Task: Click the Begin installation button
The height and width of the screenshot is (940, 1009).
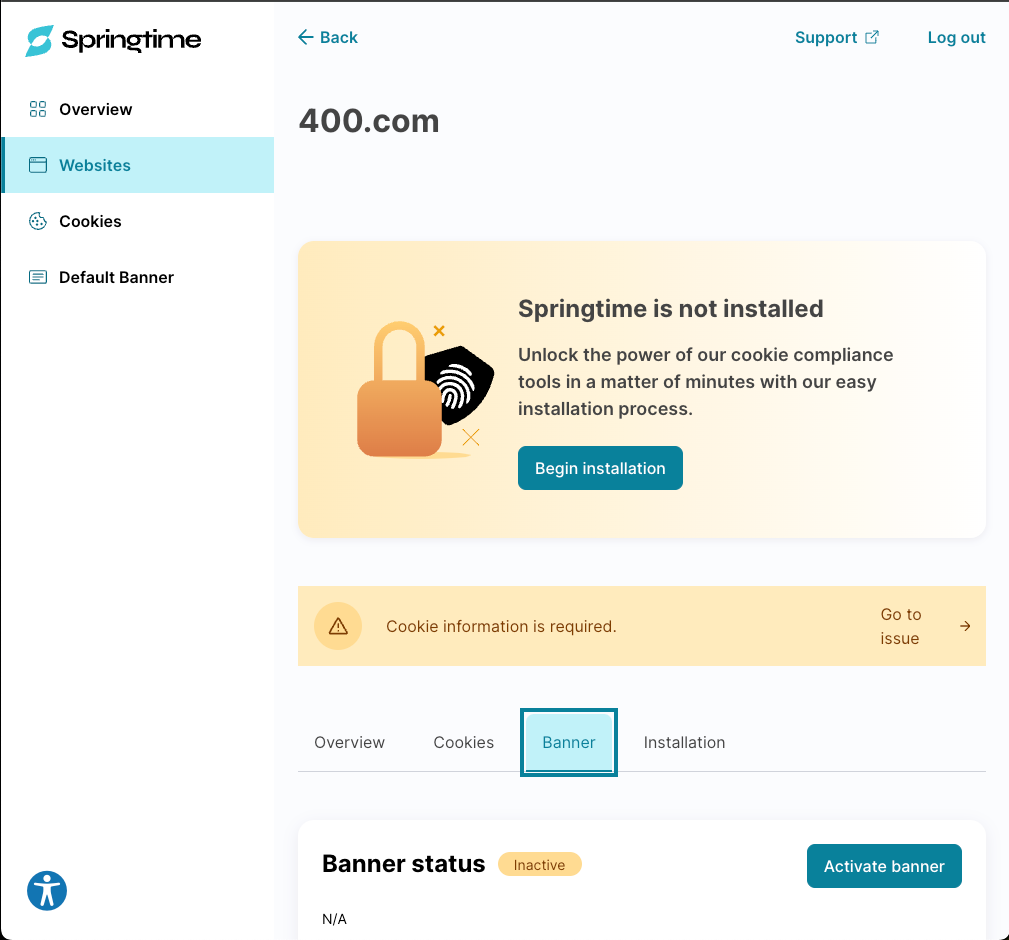Action: 600,467
